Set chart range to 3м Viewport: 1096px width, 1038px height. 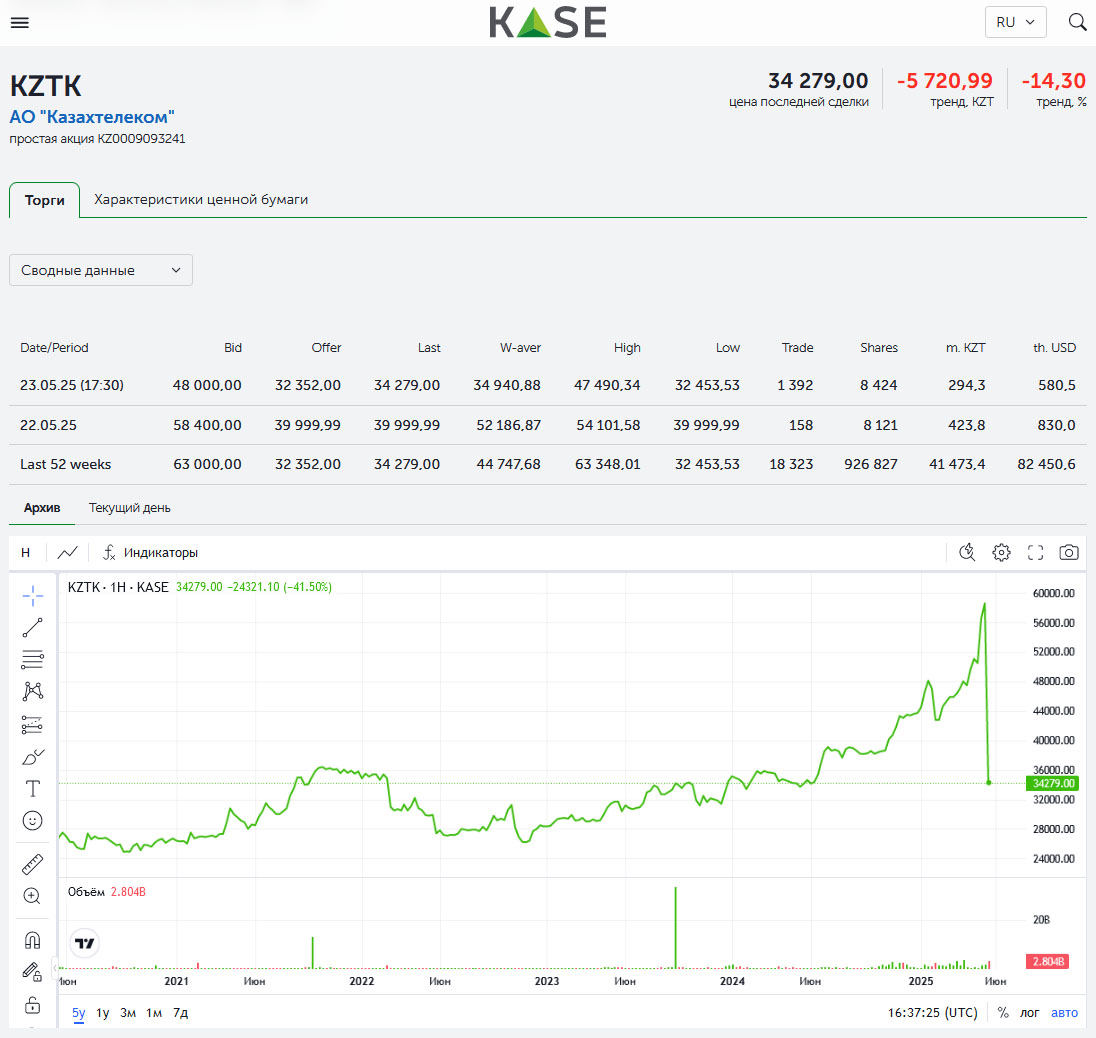pos(128,1012)
